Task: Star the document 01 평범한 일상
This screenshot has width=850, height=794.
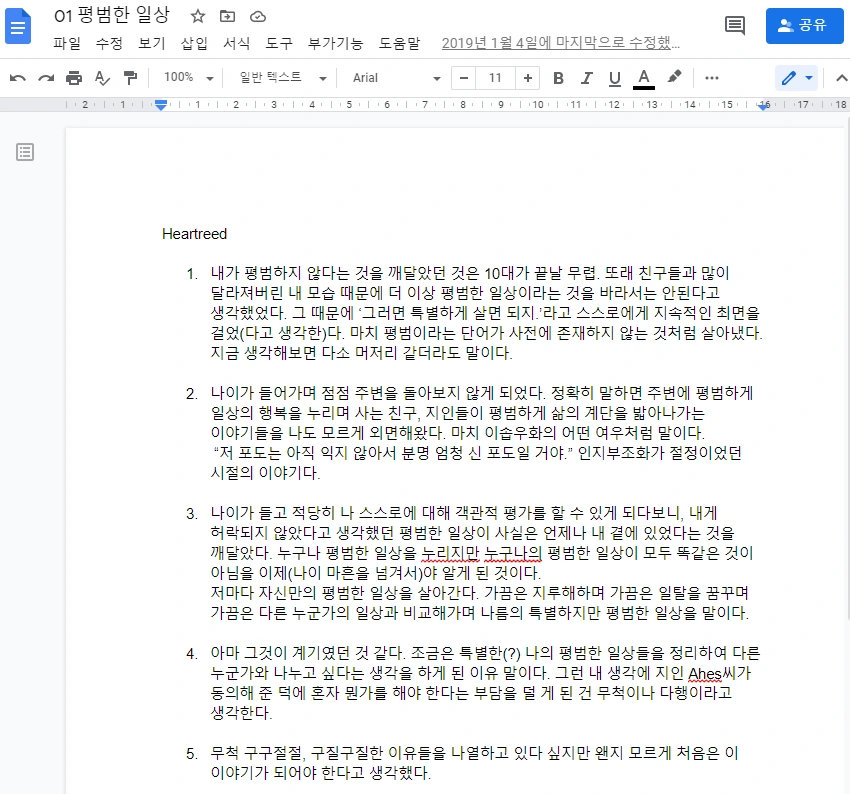Action: pyautogui.click(x=198, y=16)
